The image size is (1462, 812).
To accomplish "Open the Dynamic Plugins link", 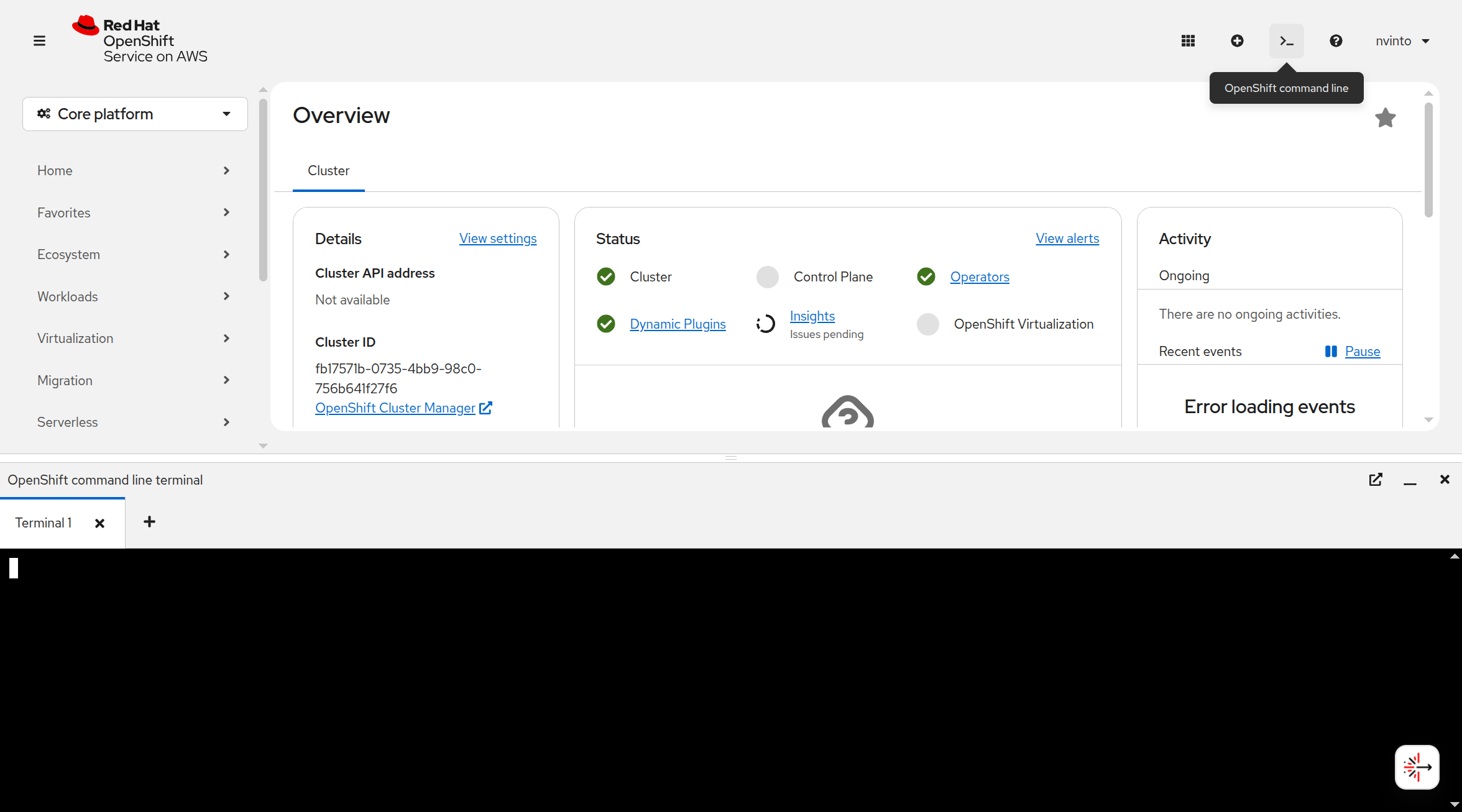I will (678, 324).
